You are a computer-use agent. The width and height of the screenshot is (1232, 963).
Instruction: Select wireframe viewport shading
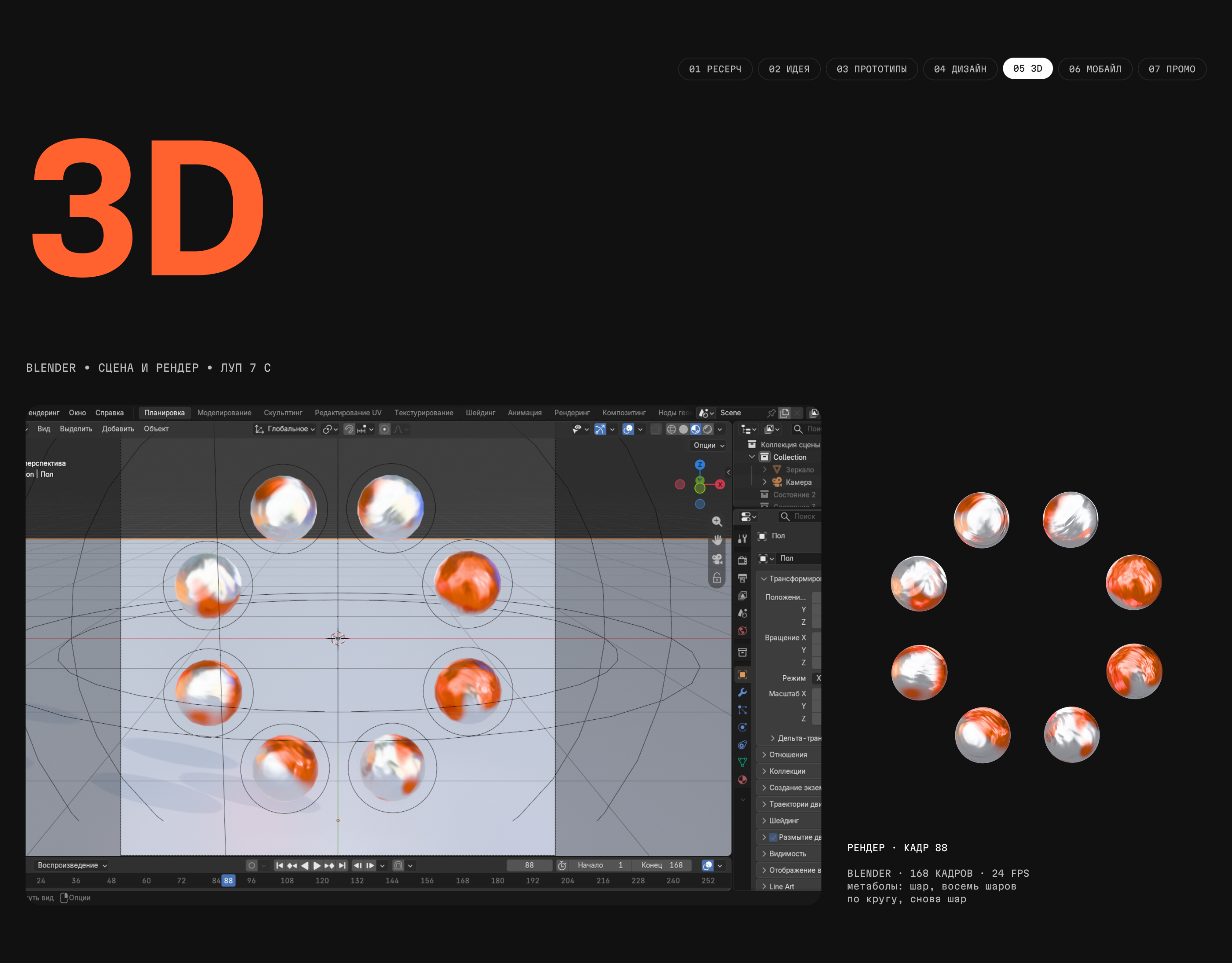coord(671,429)
